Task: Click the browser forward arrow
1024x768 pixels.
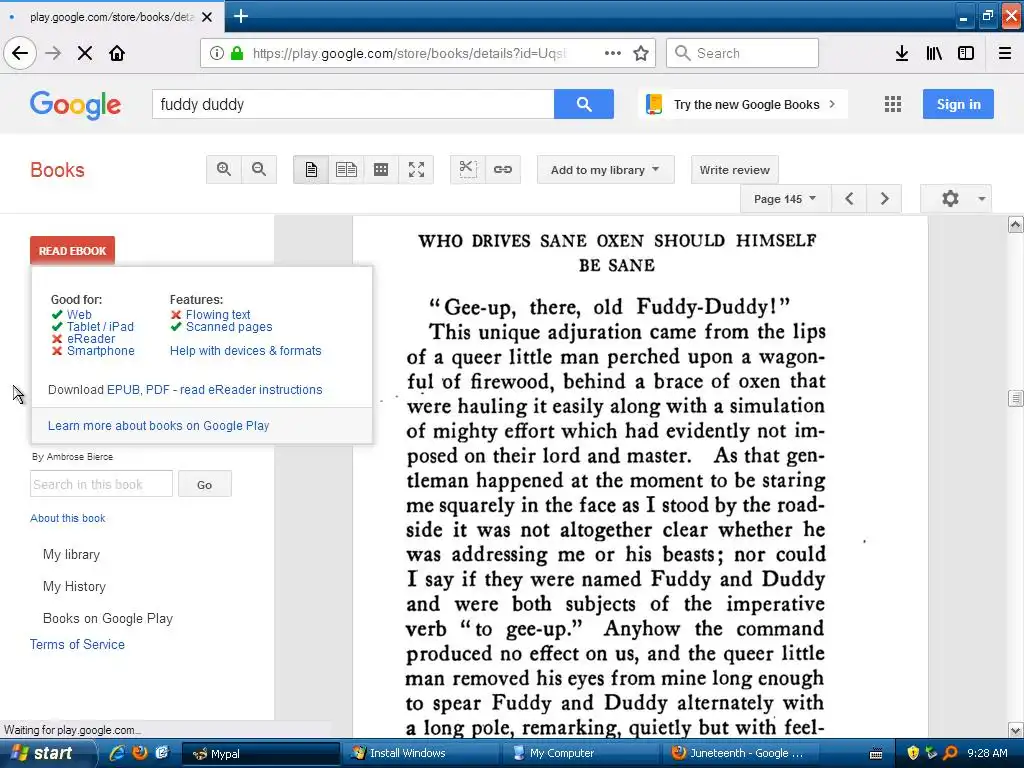Action: click(53, 53)
